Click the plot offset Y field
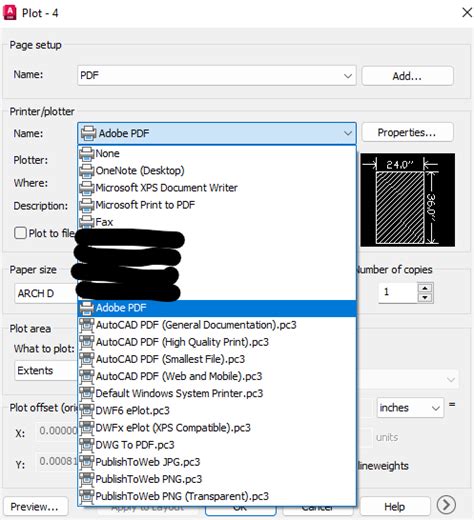Screen dimensions: 474x520 pyautogui.click(x=57, y=462)
